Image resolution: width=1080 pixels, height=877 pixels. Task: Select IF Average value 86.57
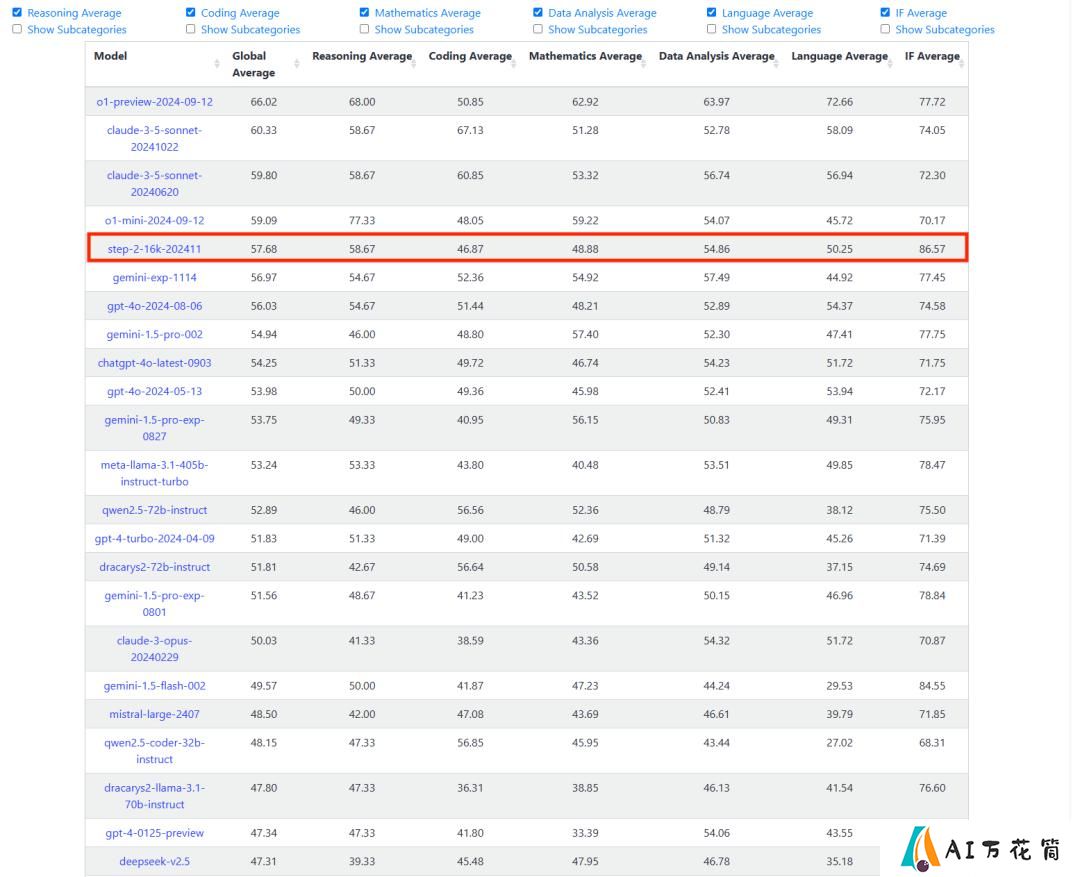pyautogui.click(x=932, y=249)
